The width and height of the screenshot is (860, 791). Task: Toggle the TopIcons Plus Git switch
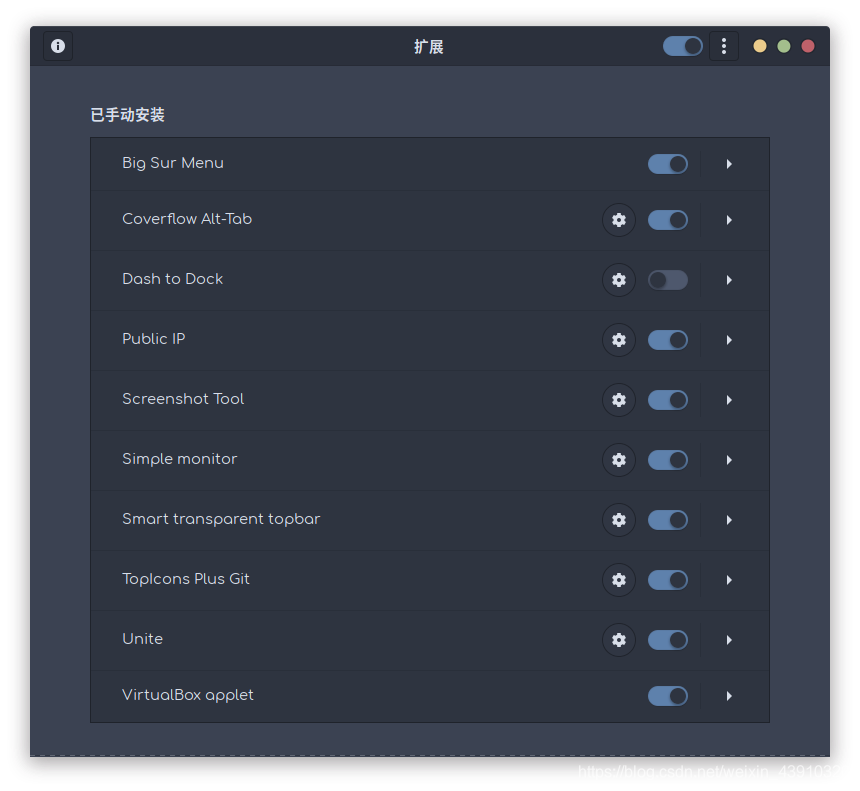coord(667,580)
